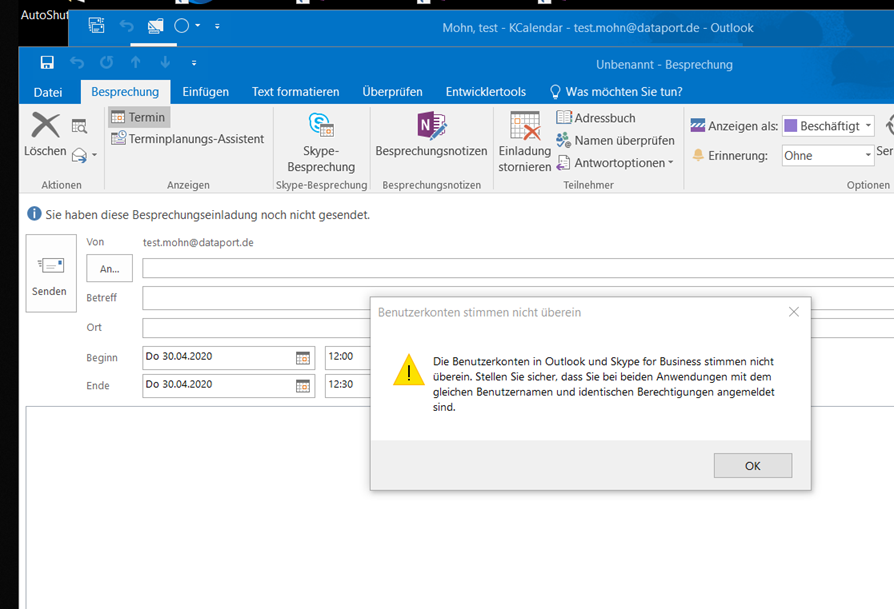Open the quick access toolbar customization arrow in the meeting window
This screenshot has width=894, height=609.
pyautogui.click(x=194, y=63)
